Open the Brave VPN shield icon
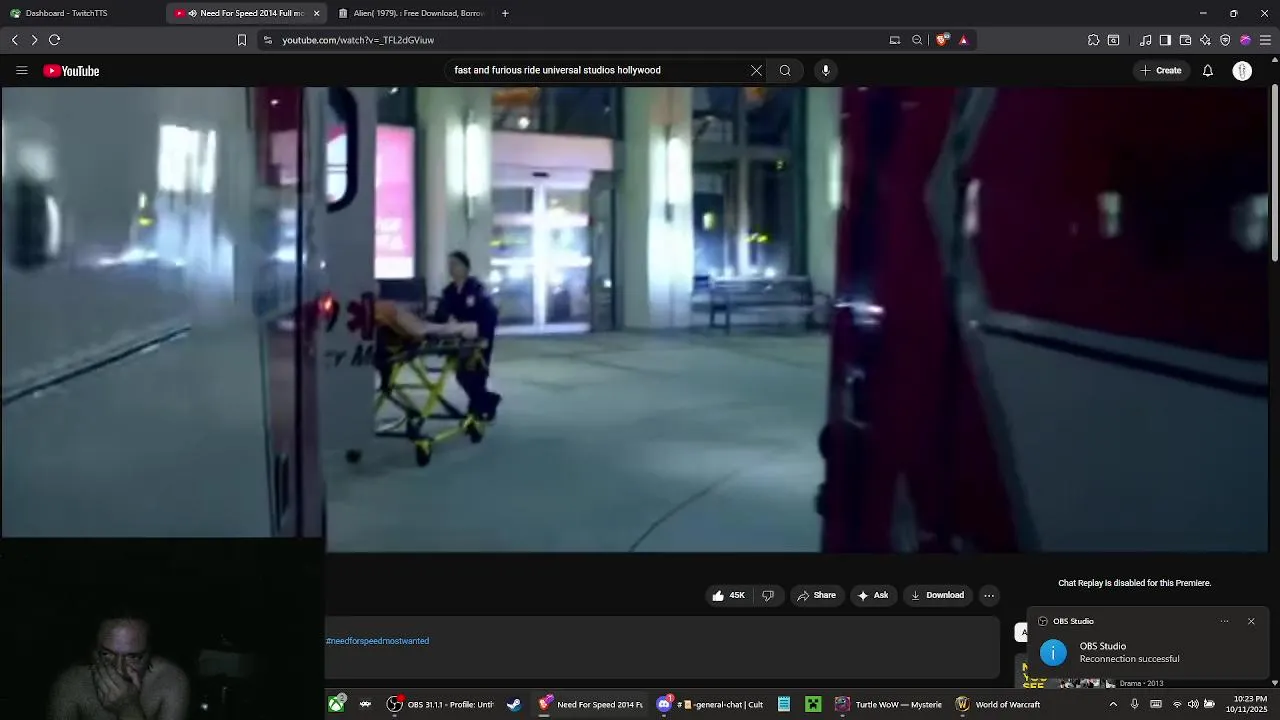Viewport: 1280px width, 720px height. [1225, 40]
